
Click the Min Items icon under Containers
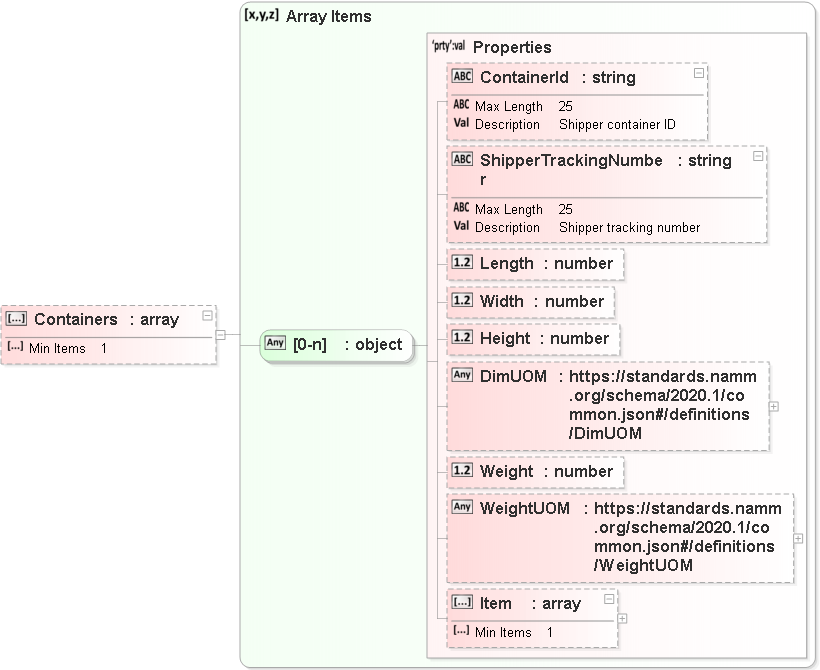pyautogui.click(x=15, y=346)
